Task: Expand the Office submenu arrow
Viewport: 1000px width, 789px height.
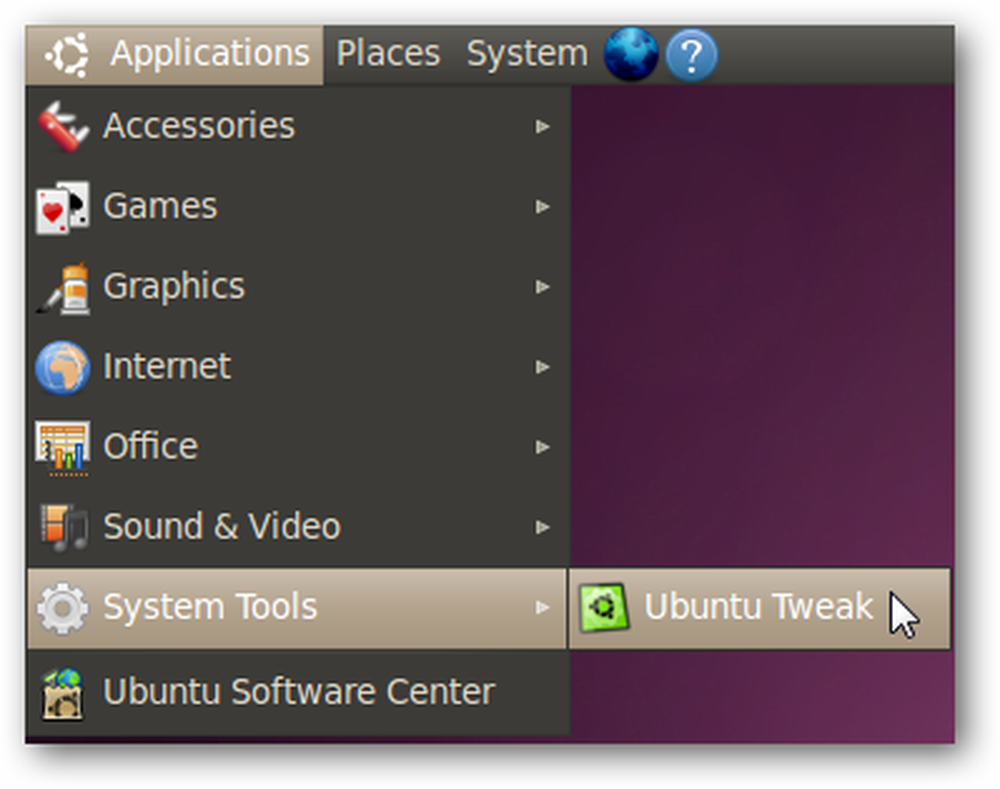Action: (543, 446)
